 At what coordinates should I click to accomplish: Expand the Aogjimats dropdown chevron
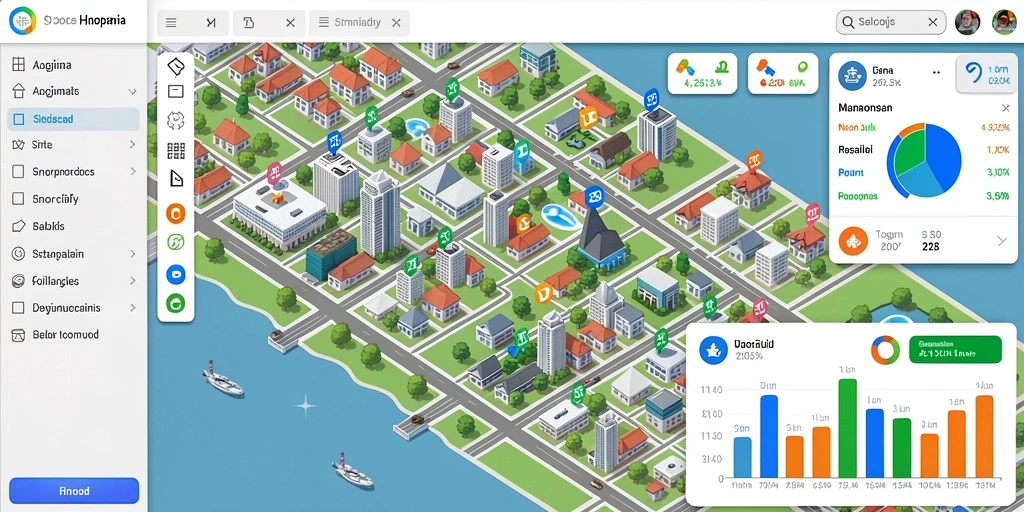pyautogui.click(x=133, y=92)
